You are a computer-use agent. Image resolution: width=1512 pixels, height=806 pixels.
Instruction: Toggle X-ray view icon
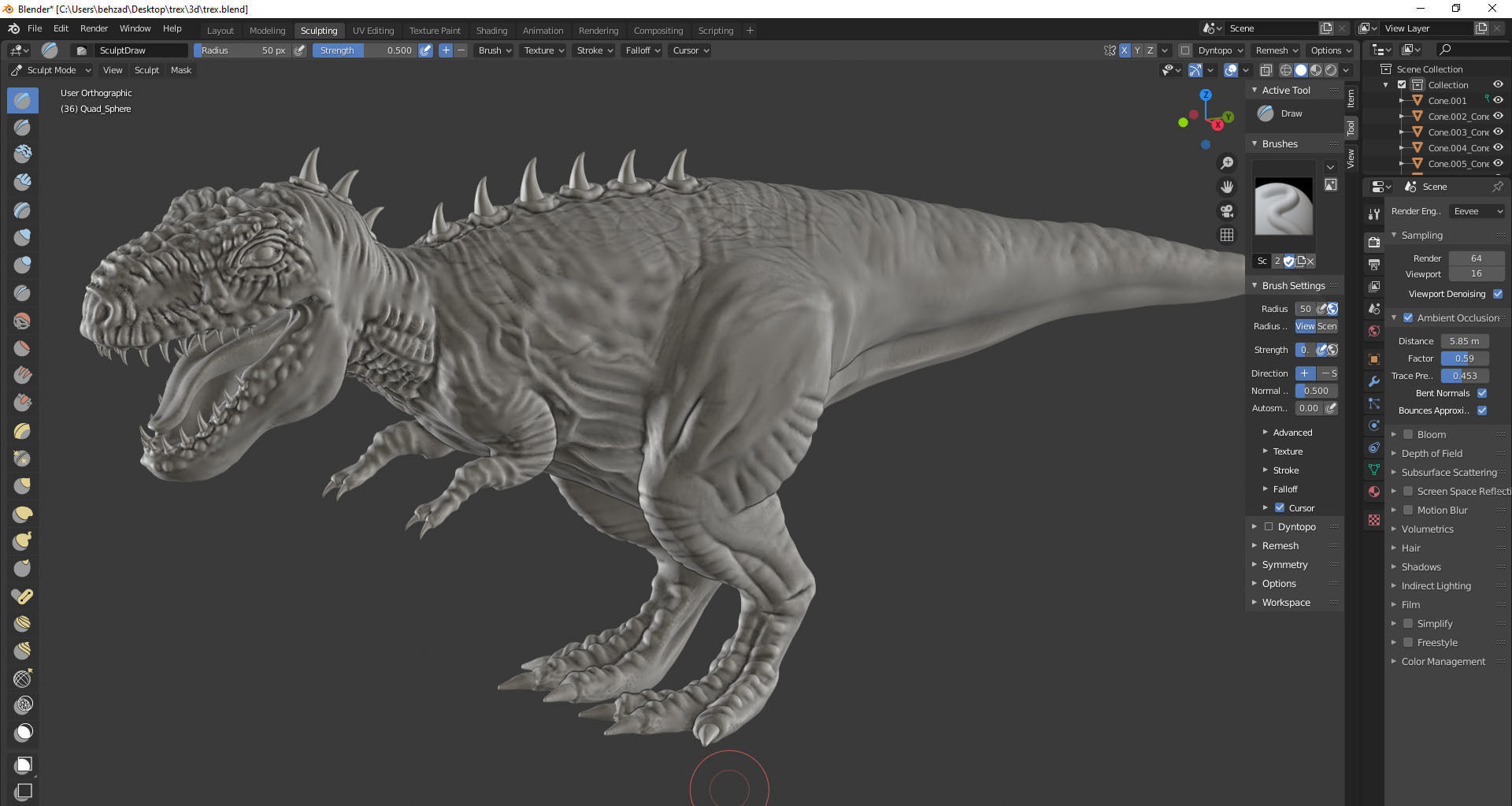[x=1266, y=70]
